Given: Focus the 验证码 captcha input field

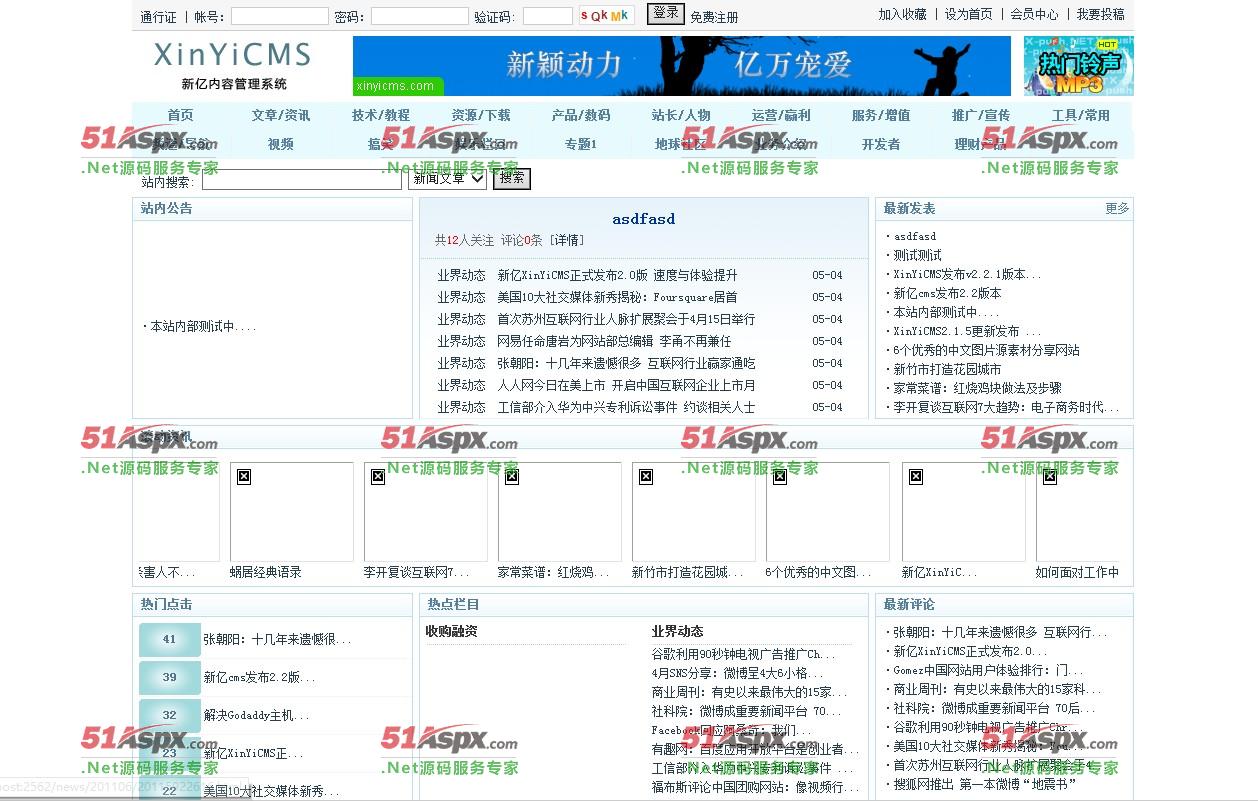Looking at the screenshot, I should point(548,16).
